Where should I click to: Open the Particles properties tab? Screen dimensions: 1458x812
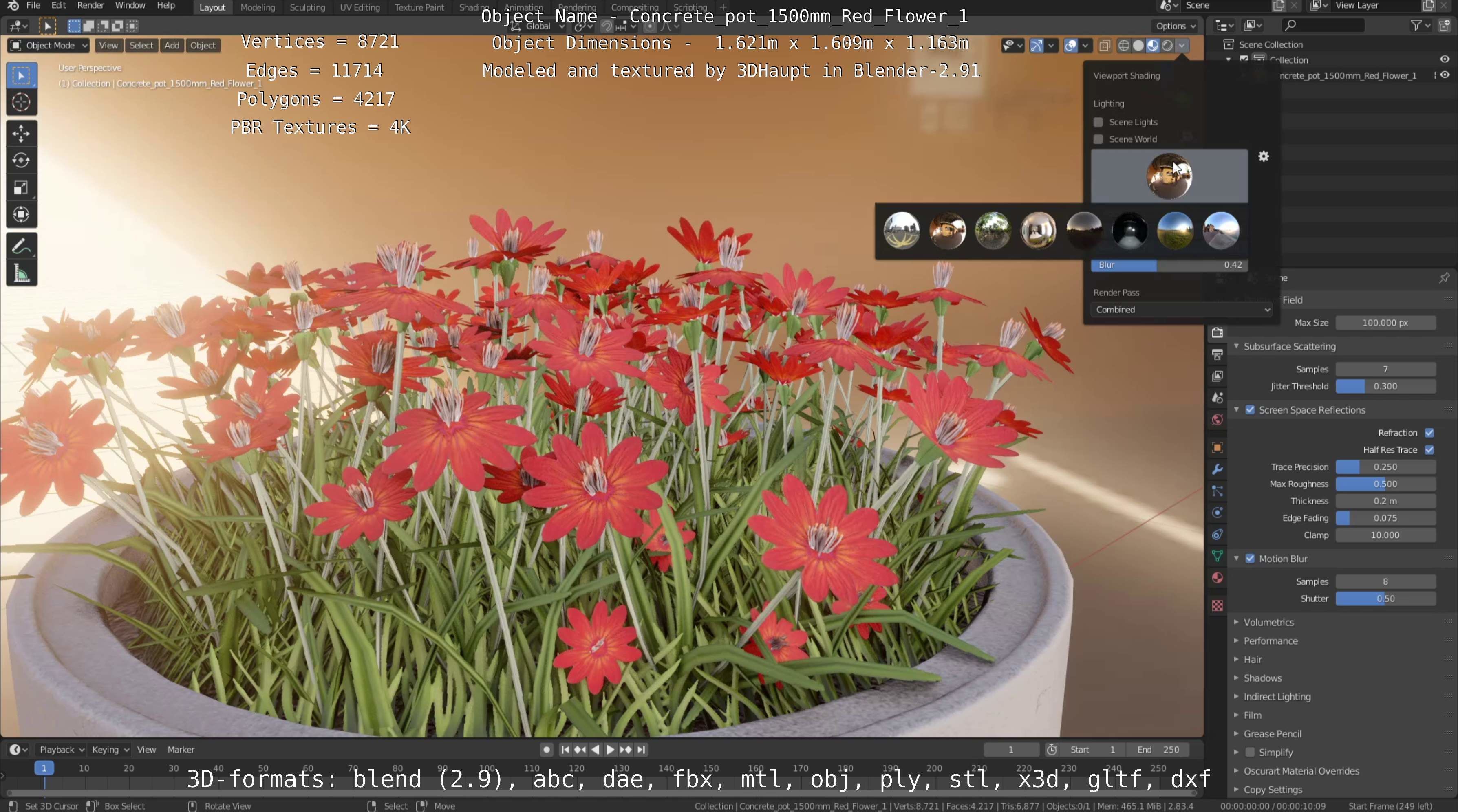tap(1218, 491)
